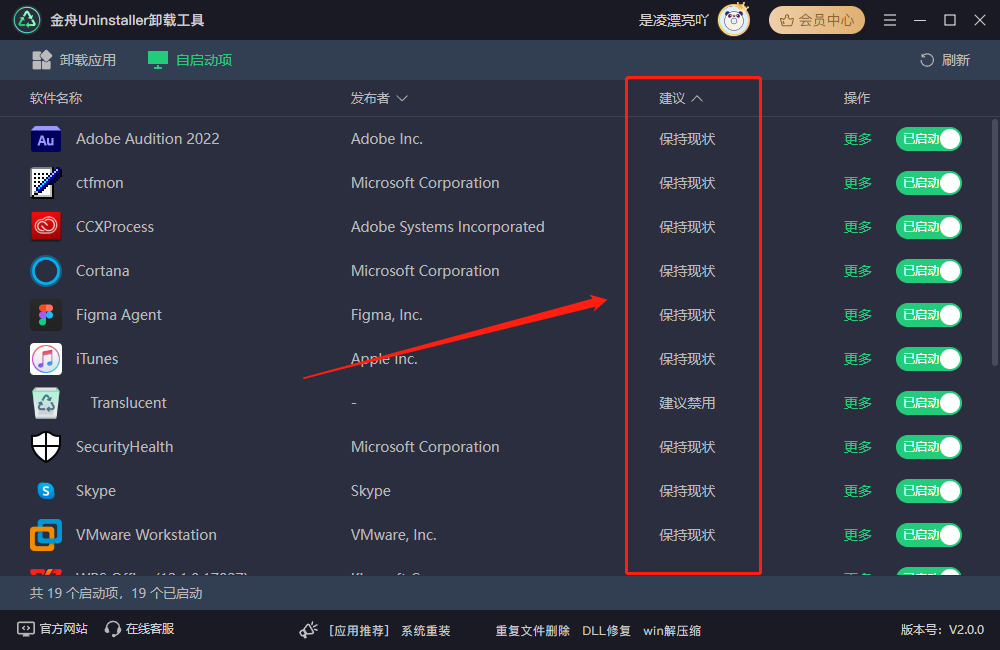Open 重复文件删除 link
Screen dimensions: 1000x650
pyautogui.click(x=533, y=631)
